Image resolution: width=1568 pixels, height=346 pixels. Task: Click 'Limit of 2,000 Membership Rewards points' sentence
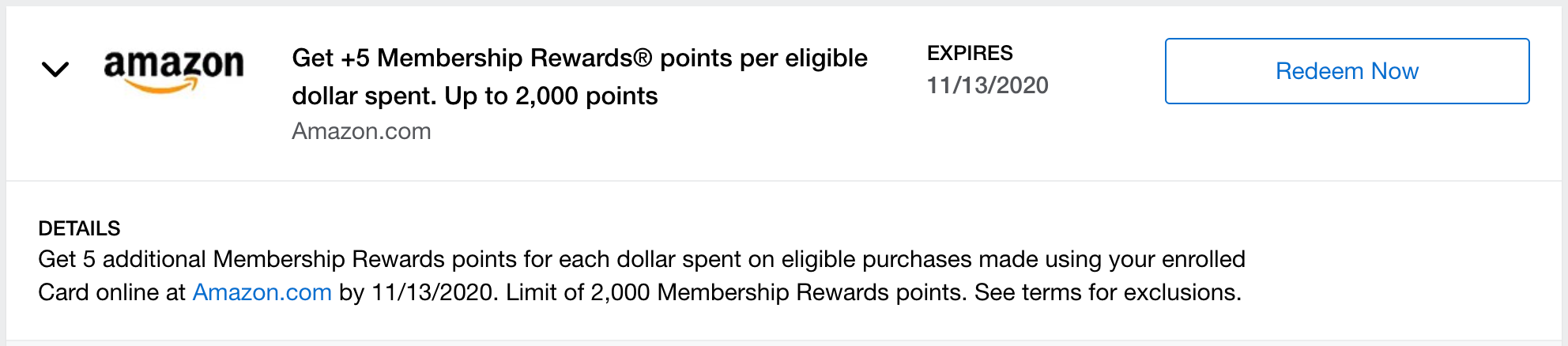point(735,292)
